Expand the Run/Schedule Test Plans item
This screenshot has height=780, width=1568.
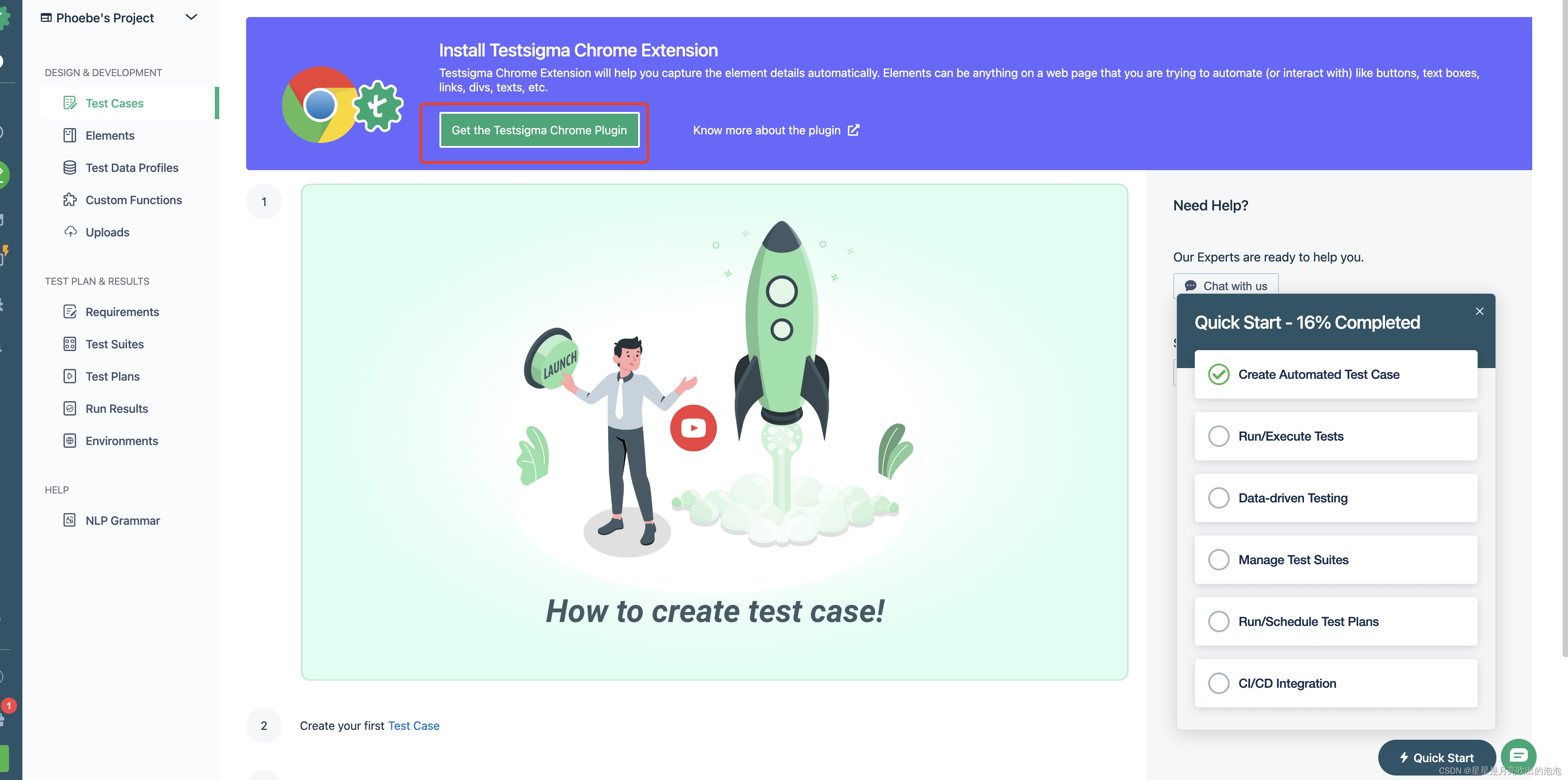1308,621
